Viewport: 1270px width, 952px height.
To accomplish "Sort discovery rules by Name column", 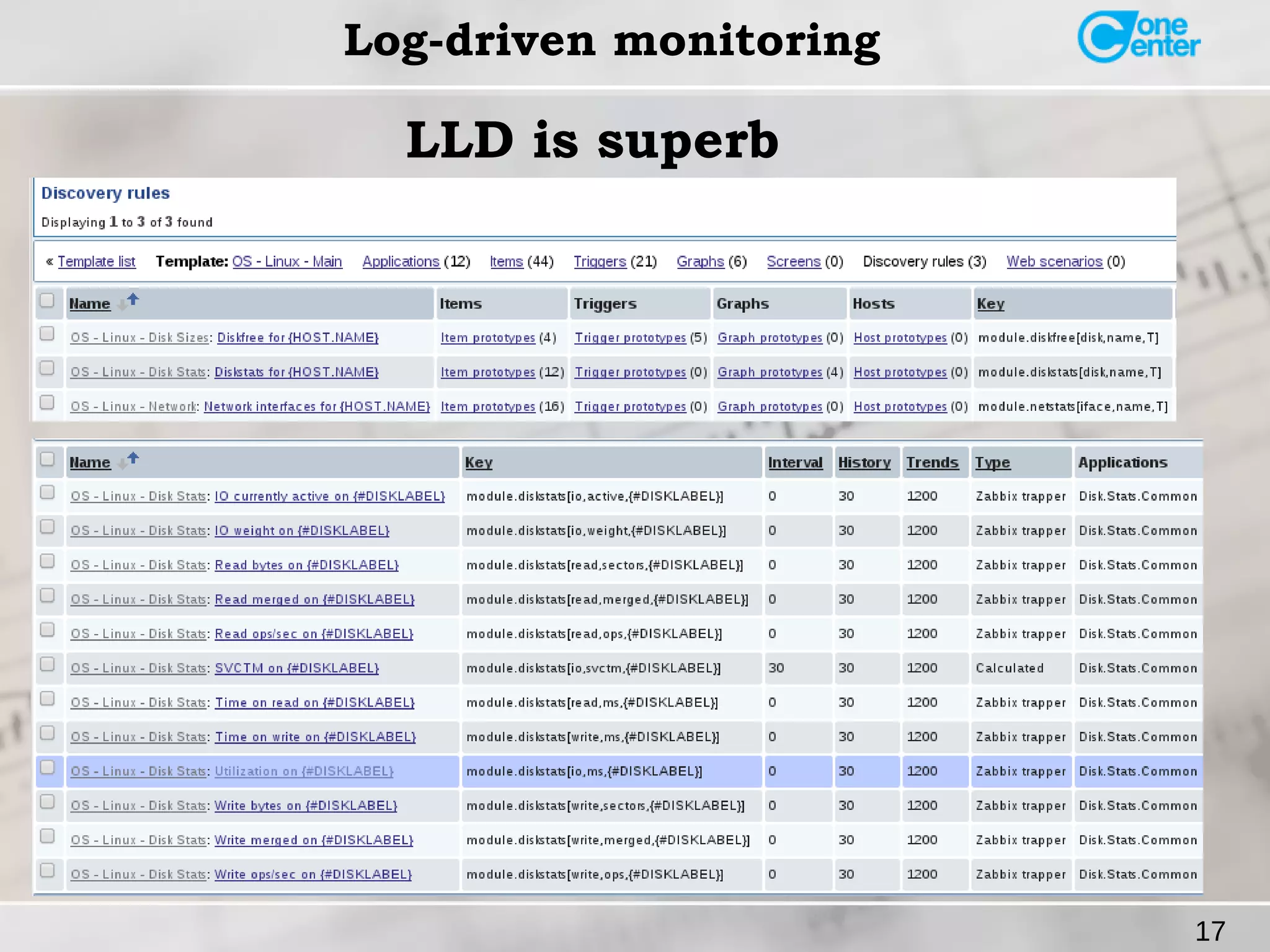I will pos(90,304).
